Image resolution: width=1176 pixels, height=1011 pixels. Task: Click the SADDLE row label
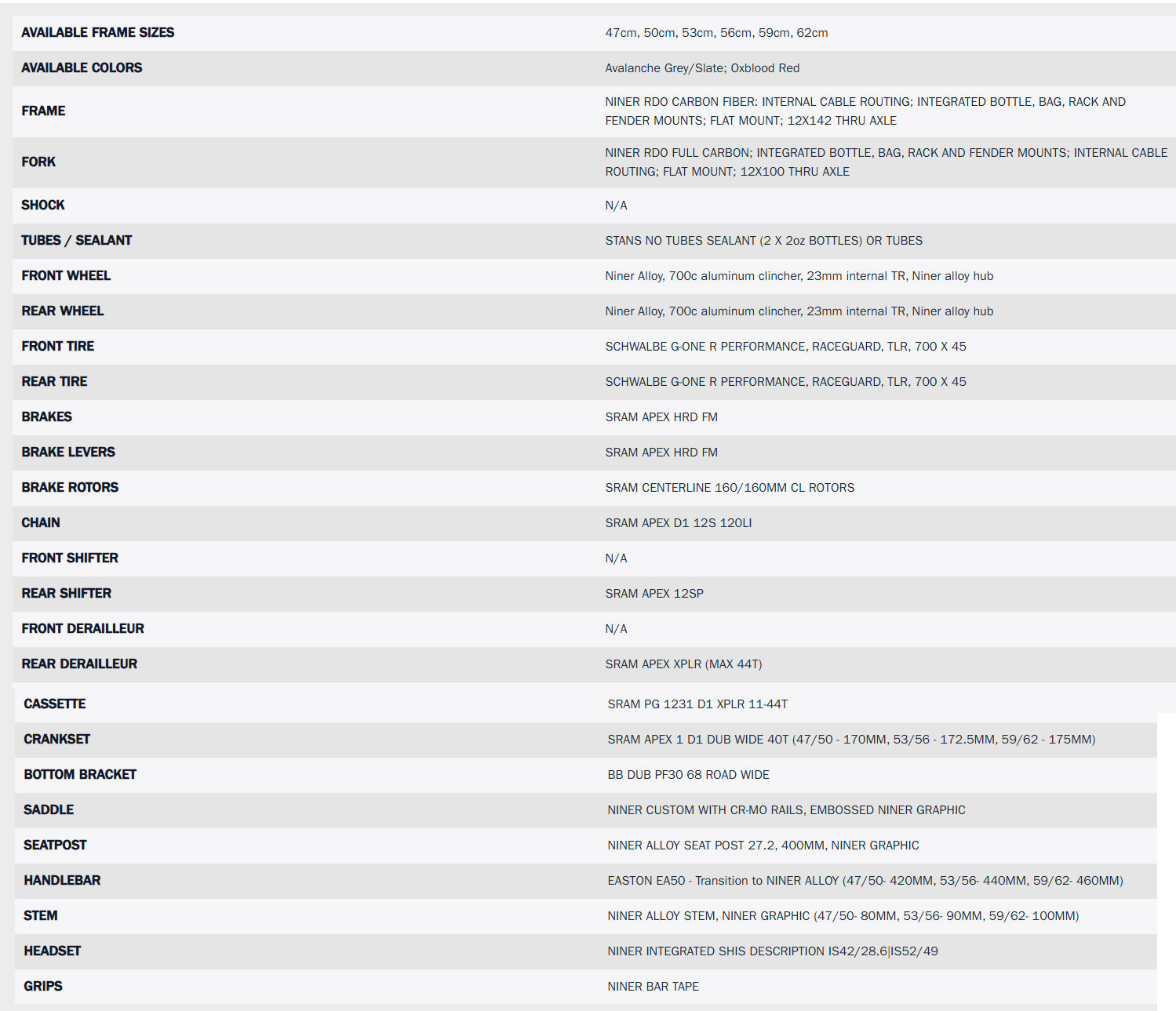pos(49,809)
